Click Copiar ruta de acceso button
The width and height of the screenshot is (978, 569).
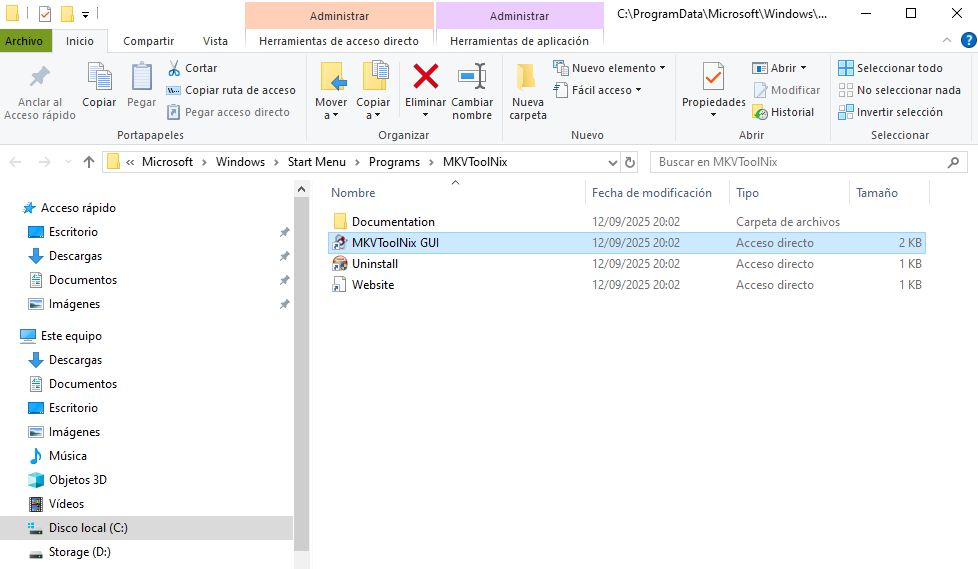(x=231, y=90)
